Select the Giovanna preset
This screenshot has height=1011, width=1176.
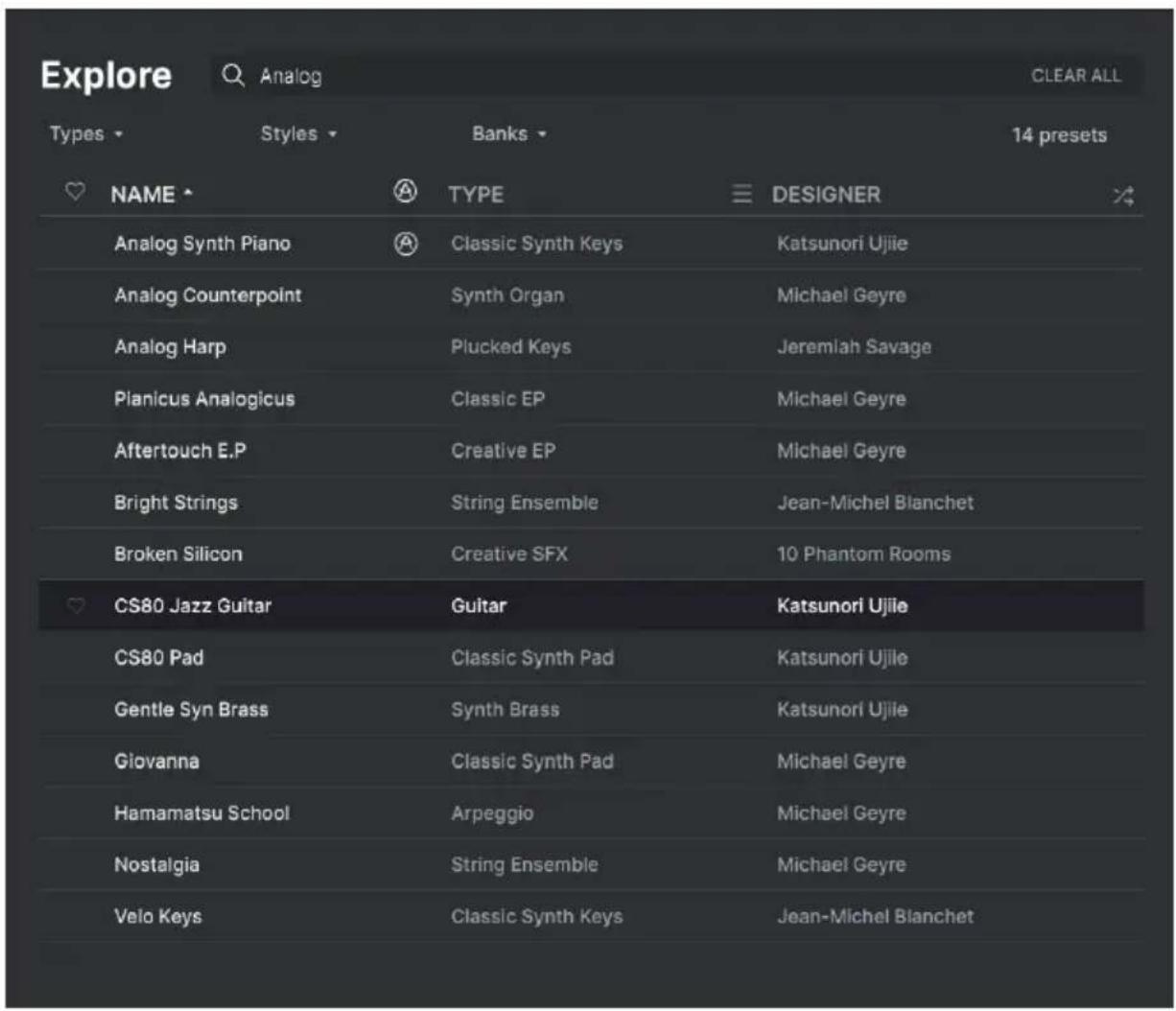[x=591, y=762]
